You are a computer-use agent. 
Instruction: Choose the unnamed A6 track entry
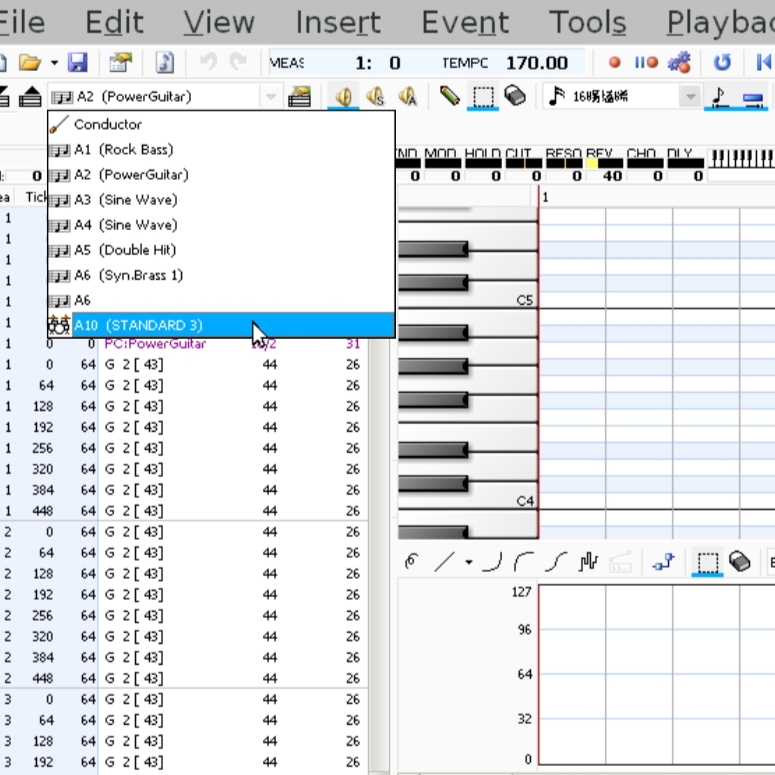[x=221, y=301]
